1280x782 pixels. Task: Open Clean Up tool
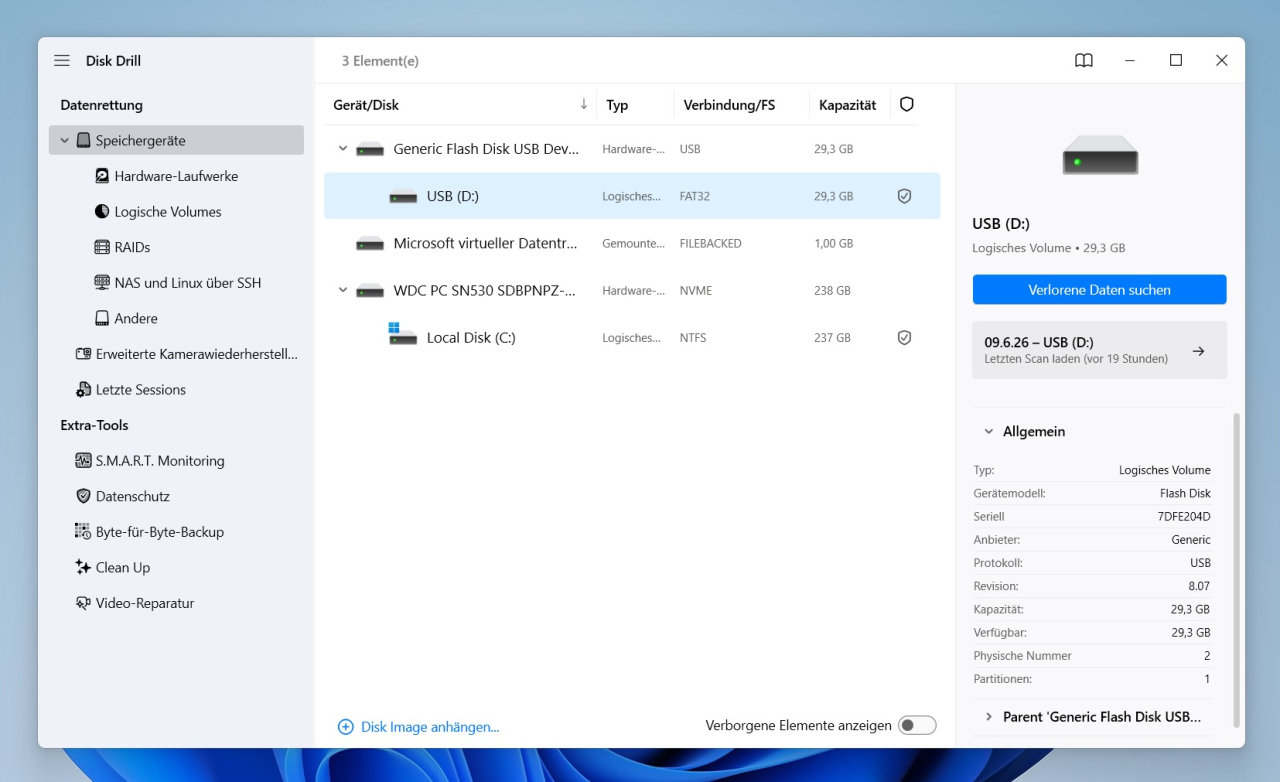(123, 567)
